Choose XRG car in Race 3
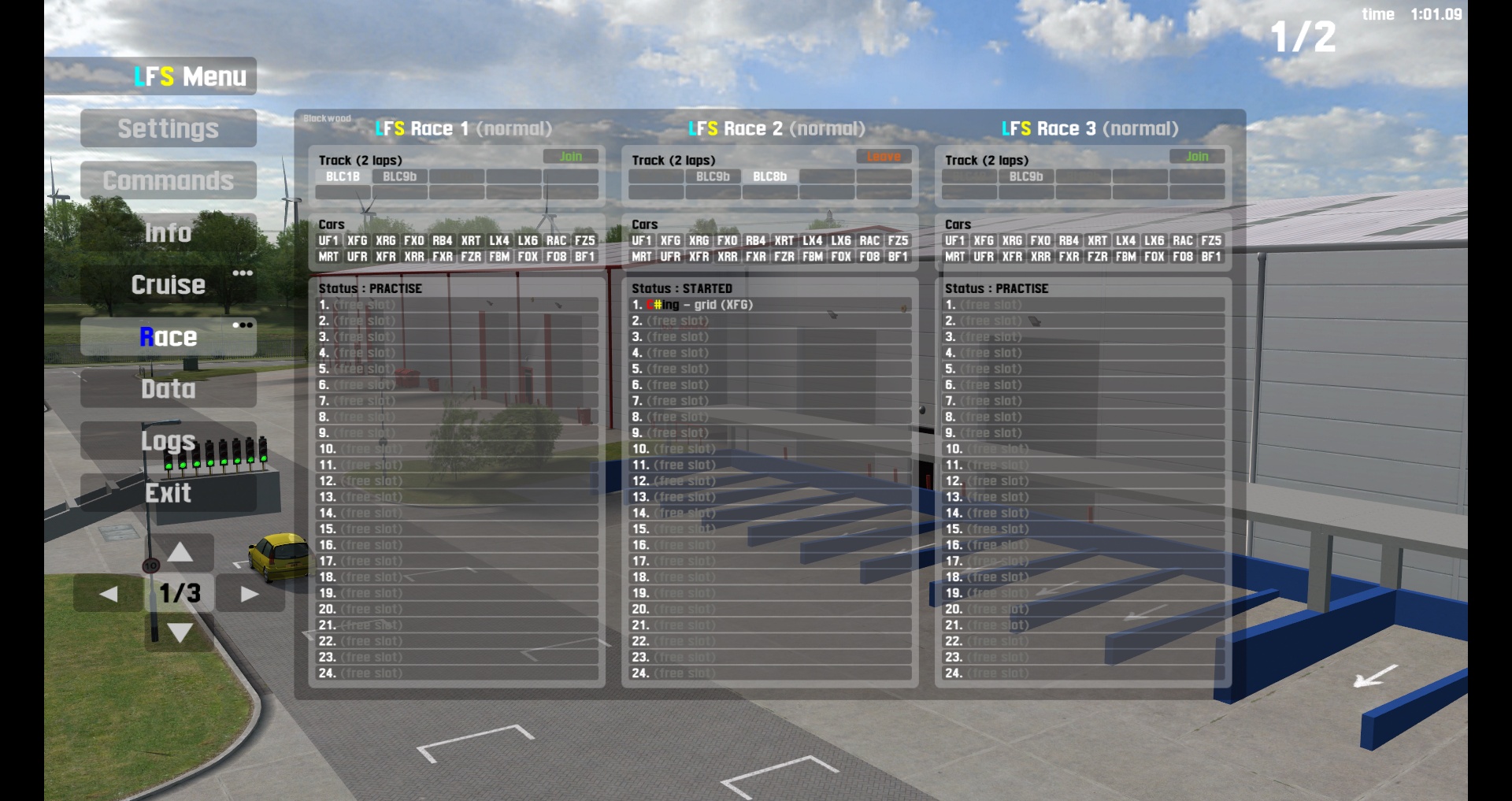The width and height of the screenshot is (1512, 801). (x=1012, y=240)
